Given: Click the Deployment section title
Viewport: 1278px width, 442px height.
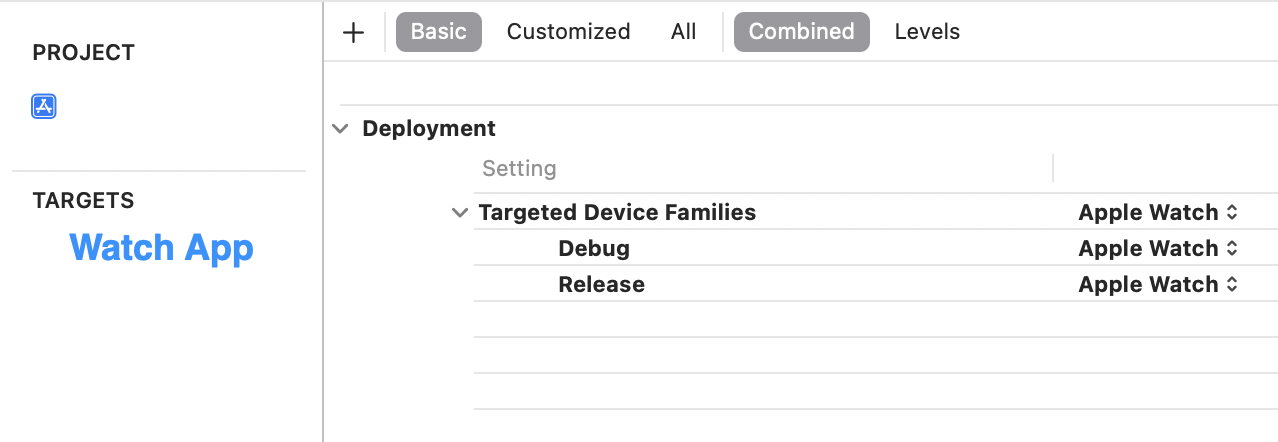Looking at the screenshot, I should click(x=429, y=129).
